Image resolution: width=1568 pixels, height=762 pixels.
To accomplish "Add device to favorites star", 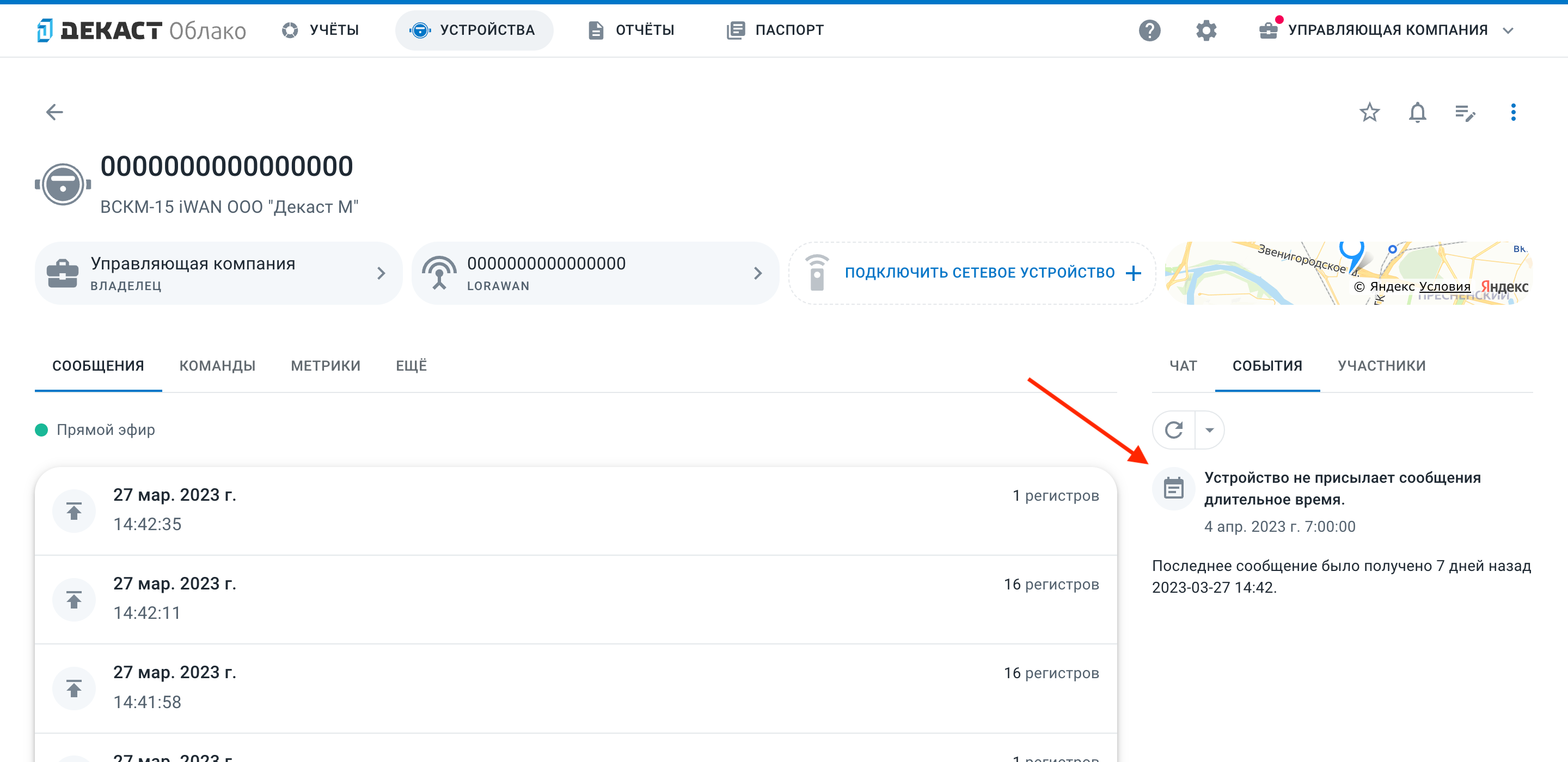I will (x=1370, y=112).
